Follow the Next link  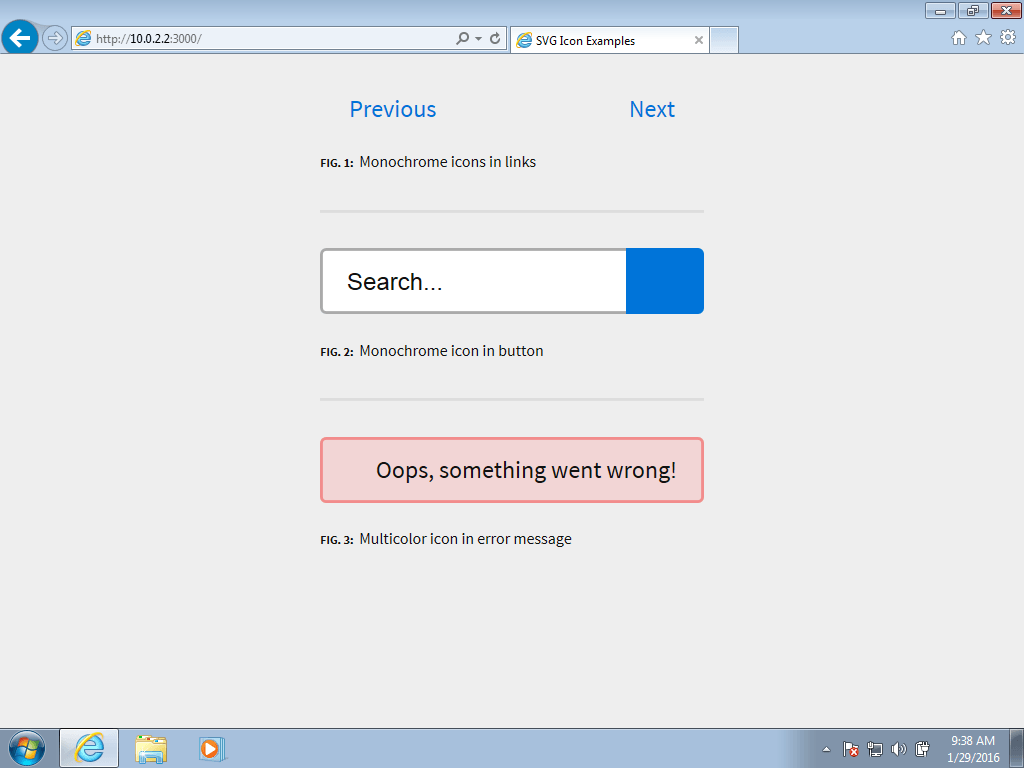coord(652,109)
